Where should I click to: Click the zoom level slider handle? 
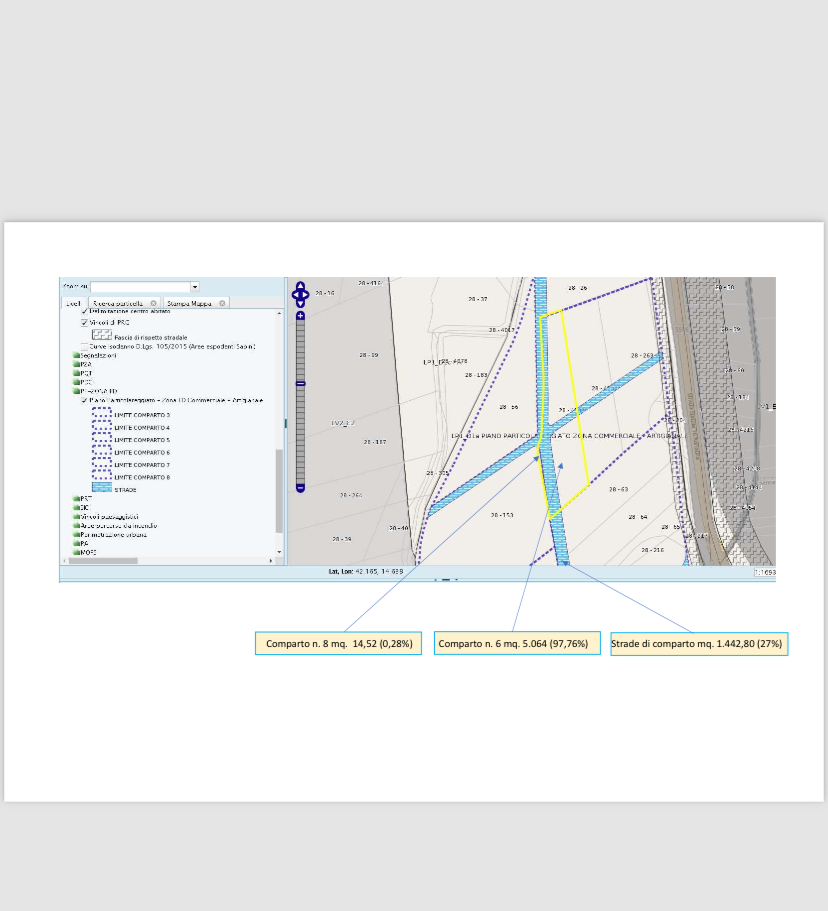point(300,383)
